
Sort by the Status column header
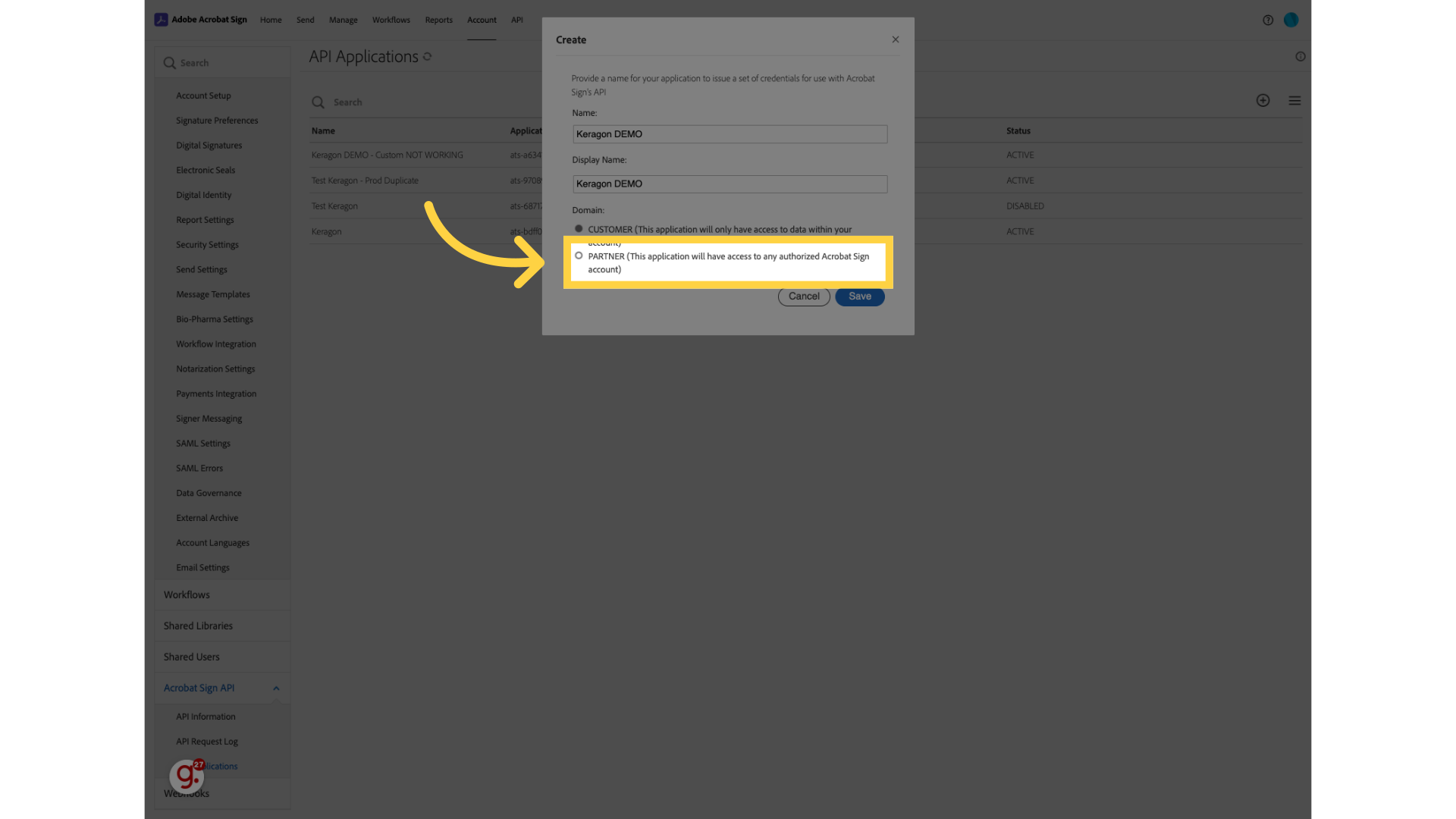pos(1018,131)
